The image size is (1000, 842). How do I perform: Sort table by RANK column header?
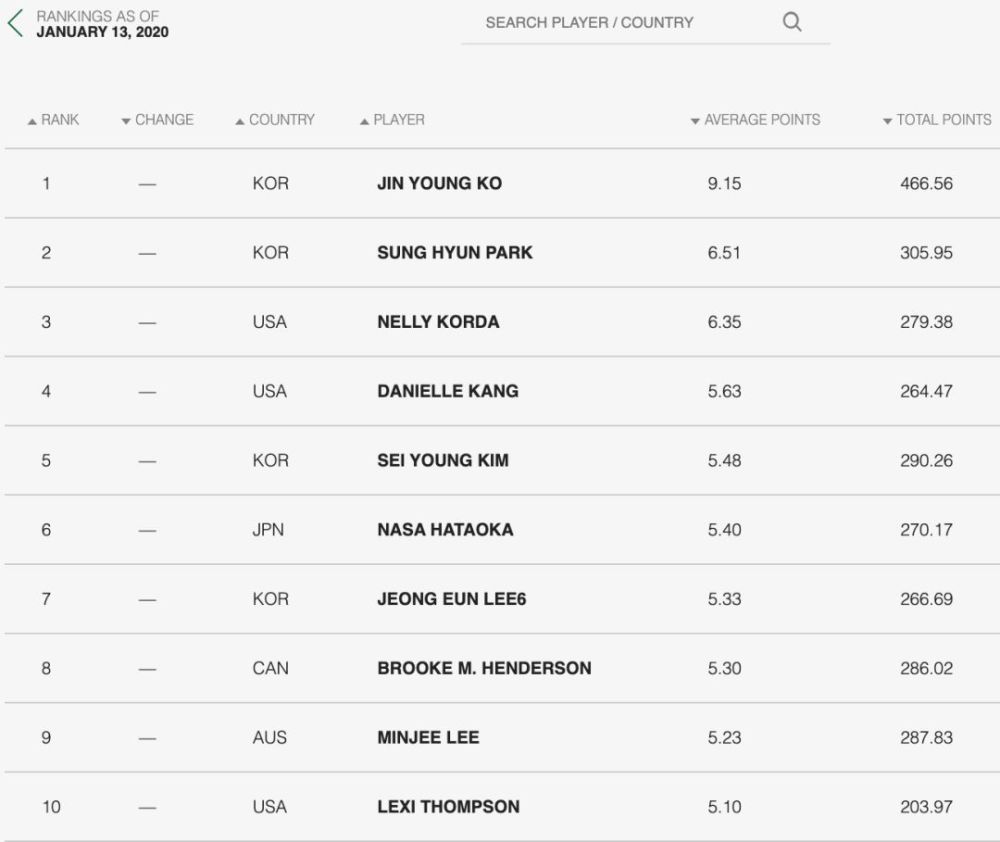[60, 120]
